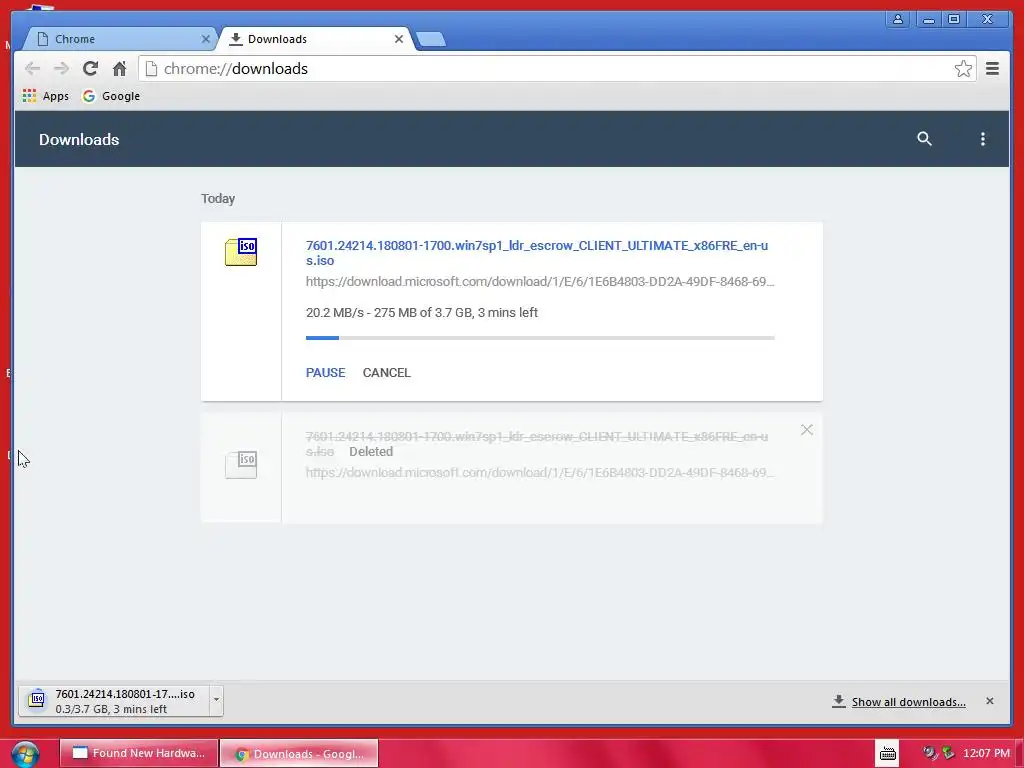The image size is (1024, 768).
Task: Close the Downloads tab
Action: pyautogui.click(x=399, y=39)
